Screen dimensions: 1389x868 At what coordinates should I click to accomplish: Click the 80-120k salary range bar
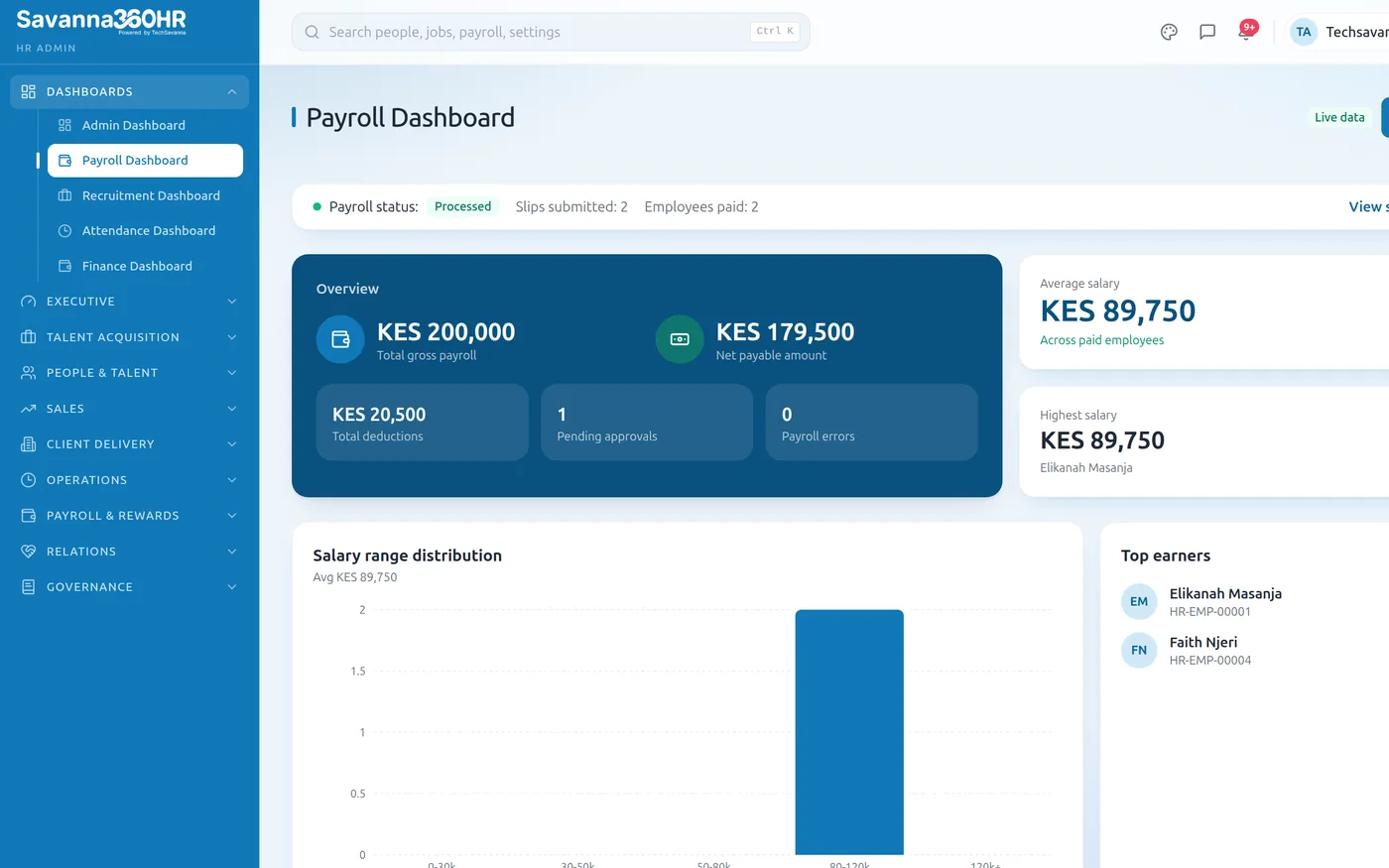coord(849,732)
